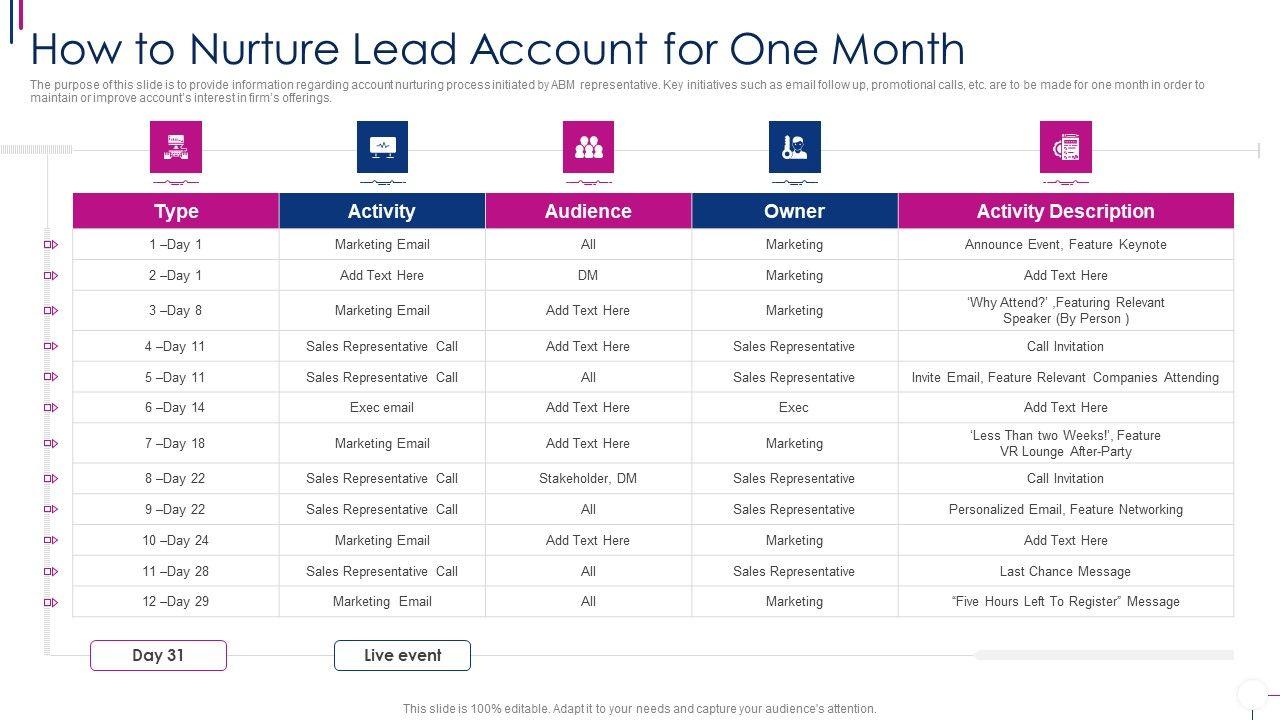The width and height of the screenshot is (1280, 720).
Task: Click the arrow bullet beside 12 –Day 29
Action: [51, 602]
